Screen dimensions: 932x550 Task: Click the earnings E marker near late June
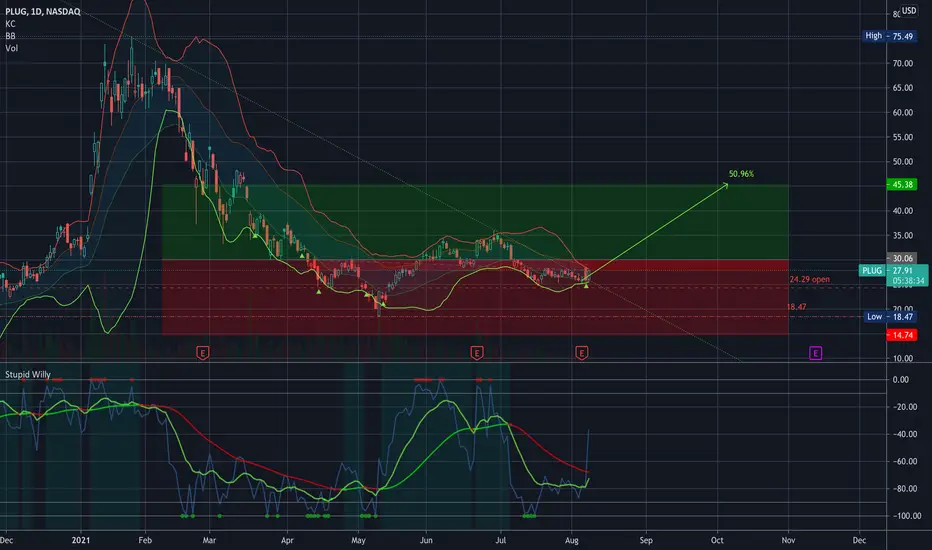point(477,353)
